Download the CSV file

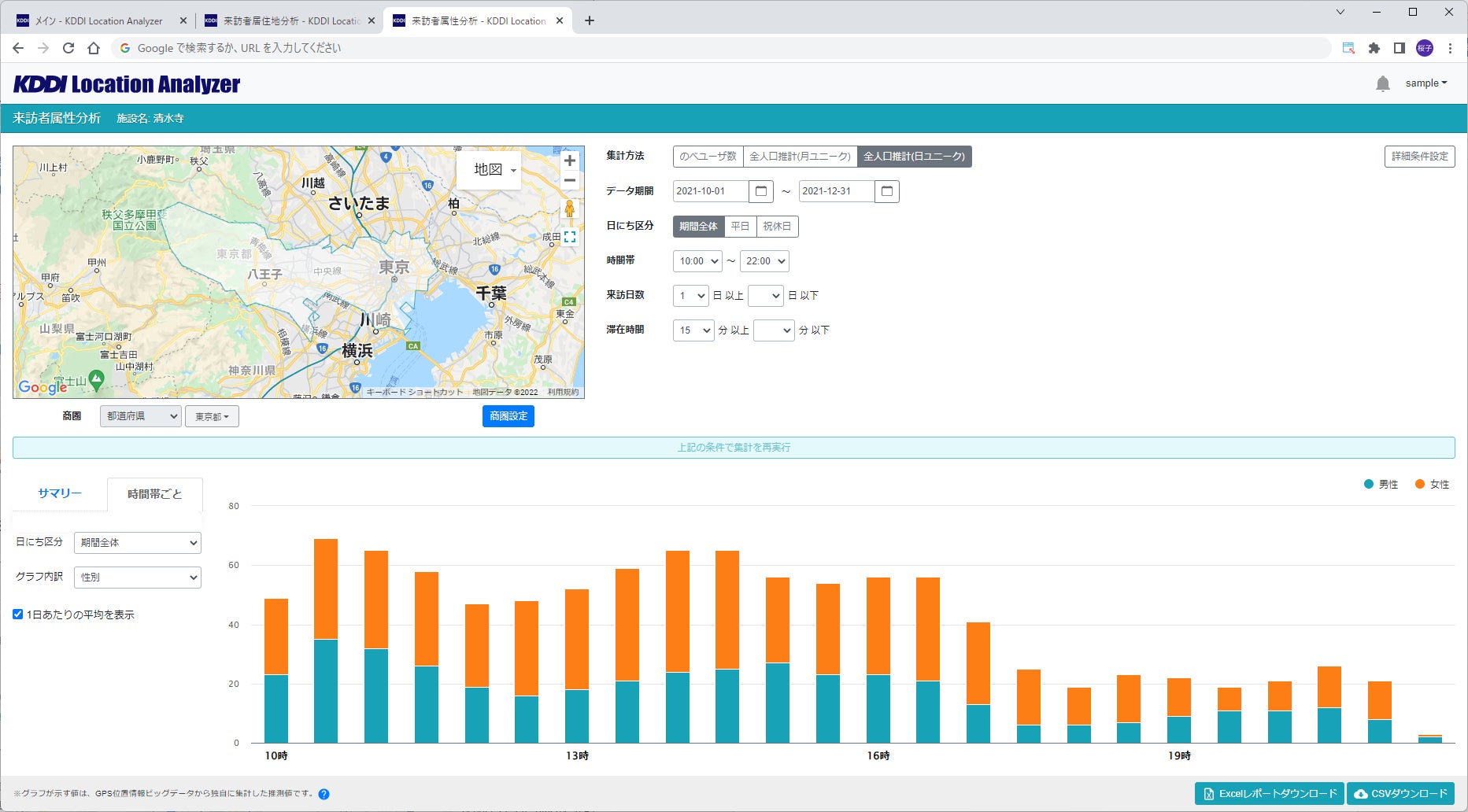coord(1400,794)
